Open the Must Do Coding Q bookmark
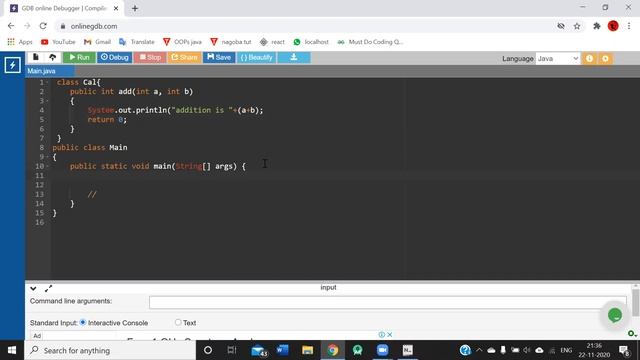 click(x=370, y=42)
